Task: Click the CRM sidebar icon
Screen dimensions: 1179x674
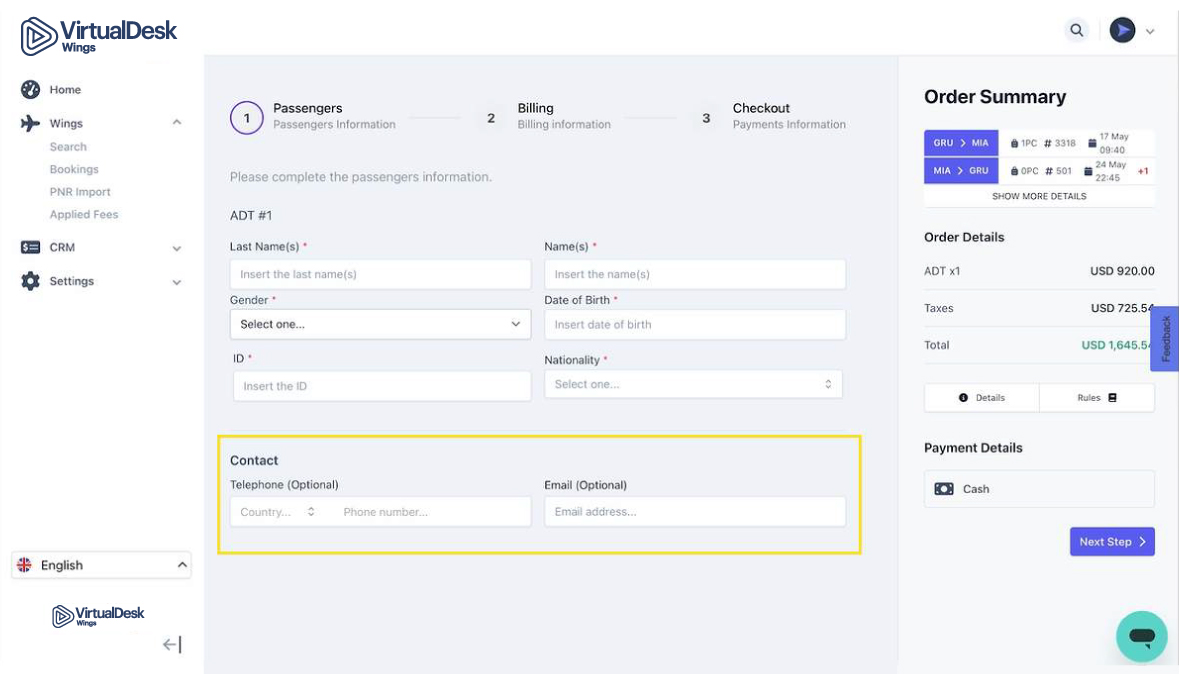Action: tap(30, 247)
